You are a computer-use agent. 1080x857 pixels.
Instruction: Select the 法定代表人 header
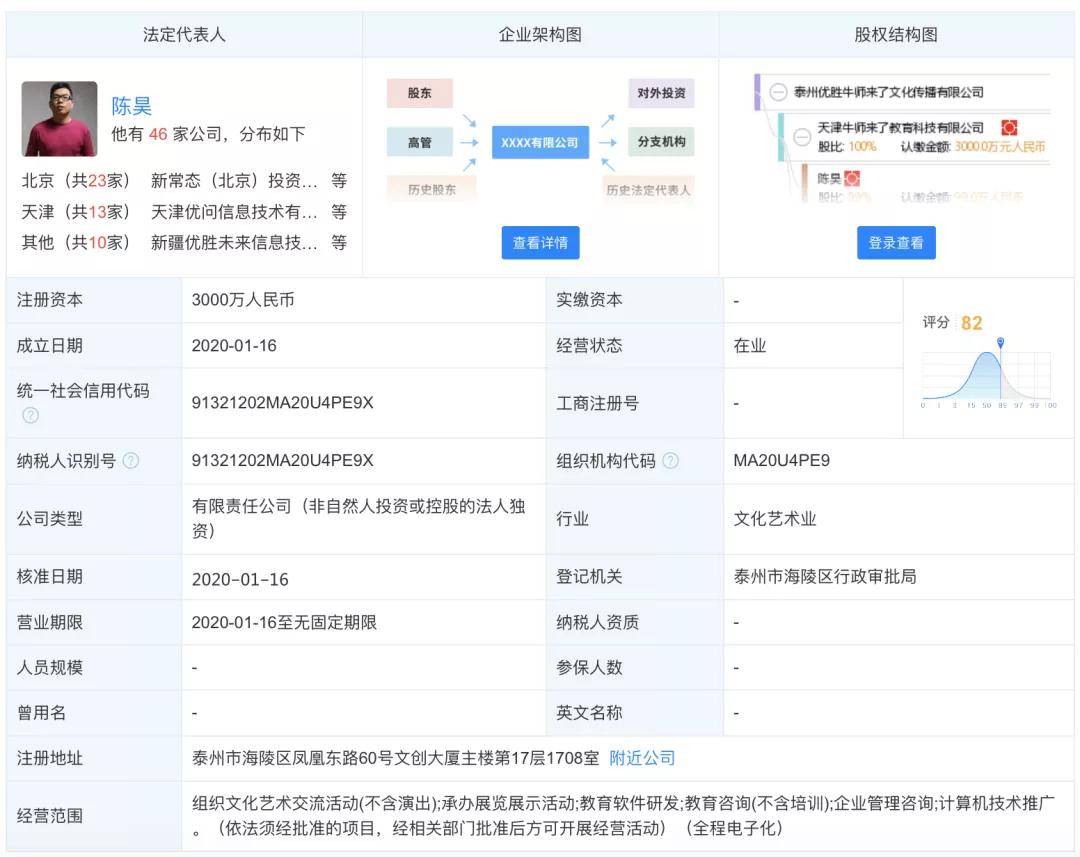click(x=184, y=34)
